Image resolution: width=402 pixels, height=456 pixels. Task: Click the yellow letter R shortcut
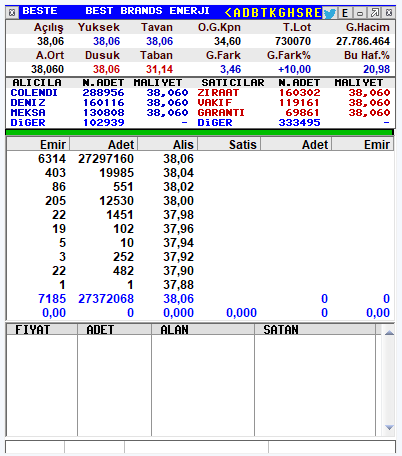pyautogui.click(x=309, y=13)
